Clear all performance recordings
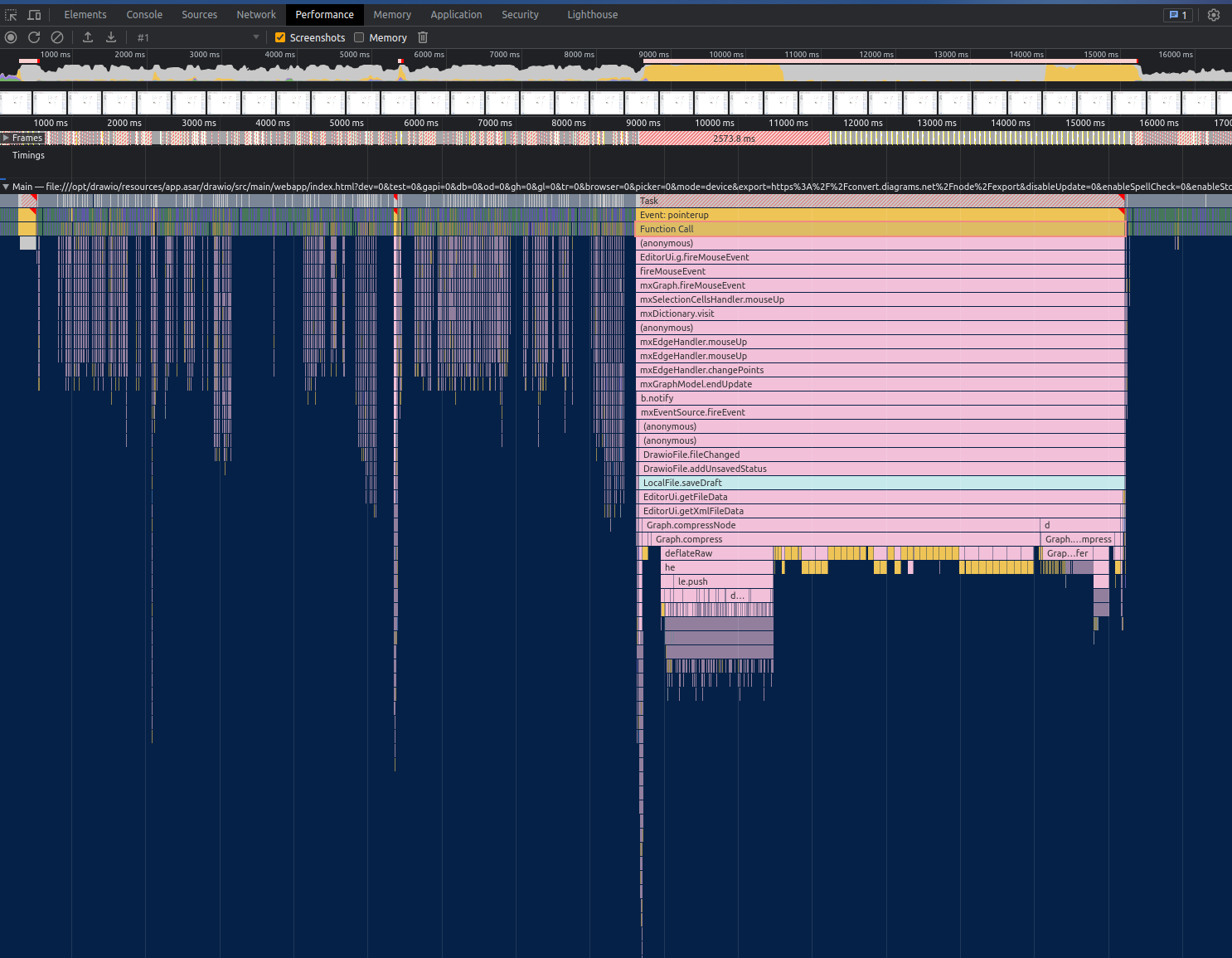The image size is (1232, 958). point(57,37)
